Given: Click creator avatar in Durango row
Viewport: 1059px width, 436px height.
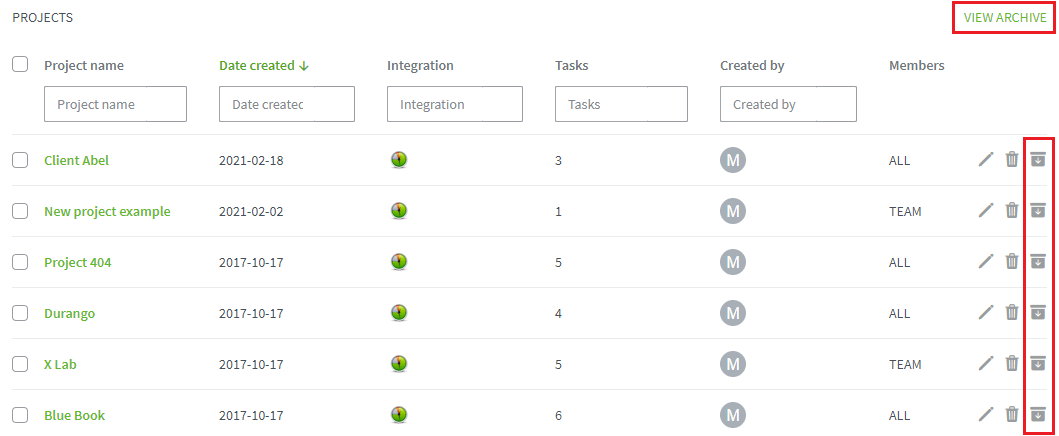Looking at the screenshot, I should click(733, 312).
